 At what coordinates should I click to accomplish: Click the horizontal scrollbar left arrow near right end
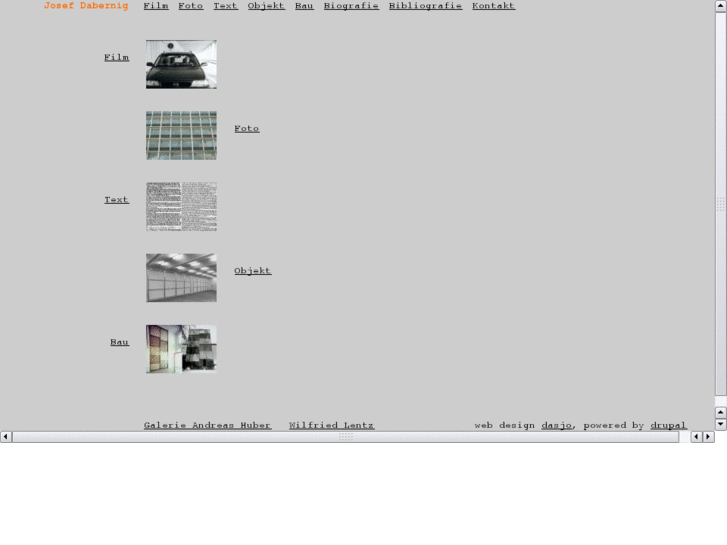coord(696,436)
